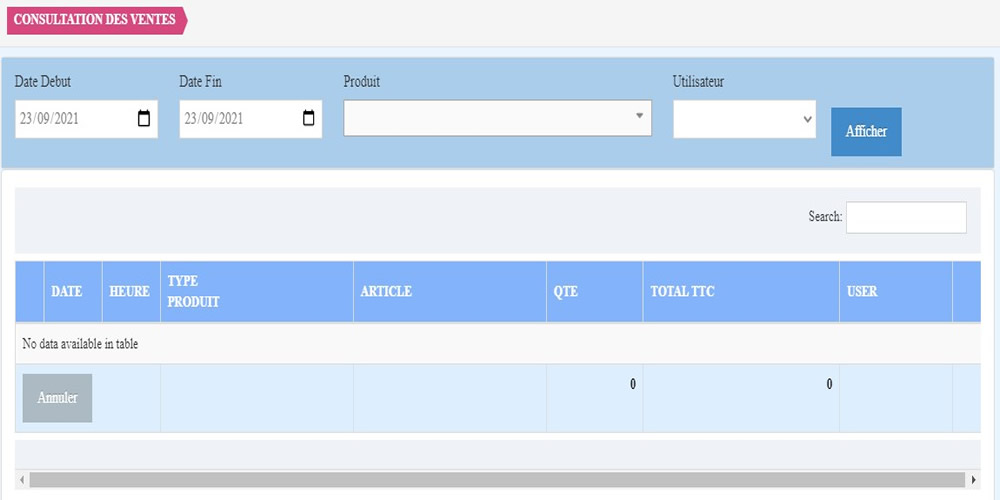Open the Date Fin calendar picker icon

308,119
